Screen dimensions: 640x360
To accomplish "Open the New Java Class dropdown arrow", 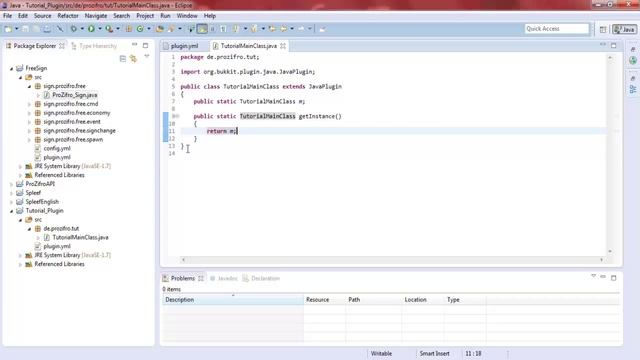I will pos(149,29).
